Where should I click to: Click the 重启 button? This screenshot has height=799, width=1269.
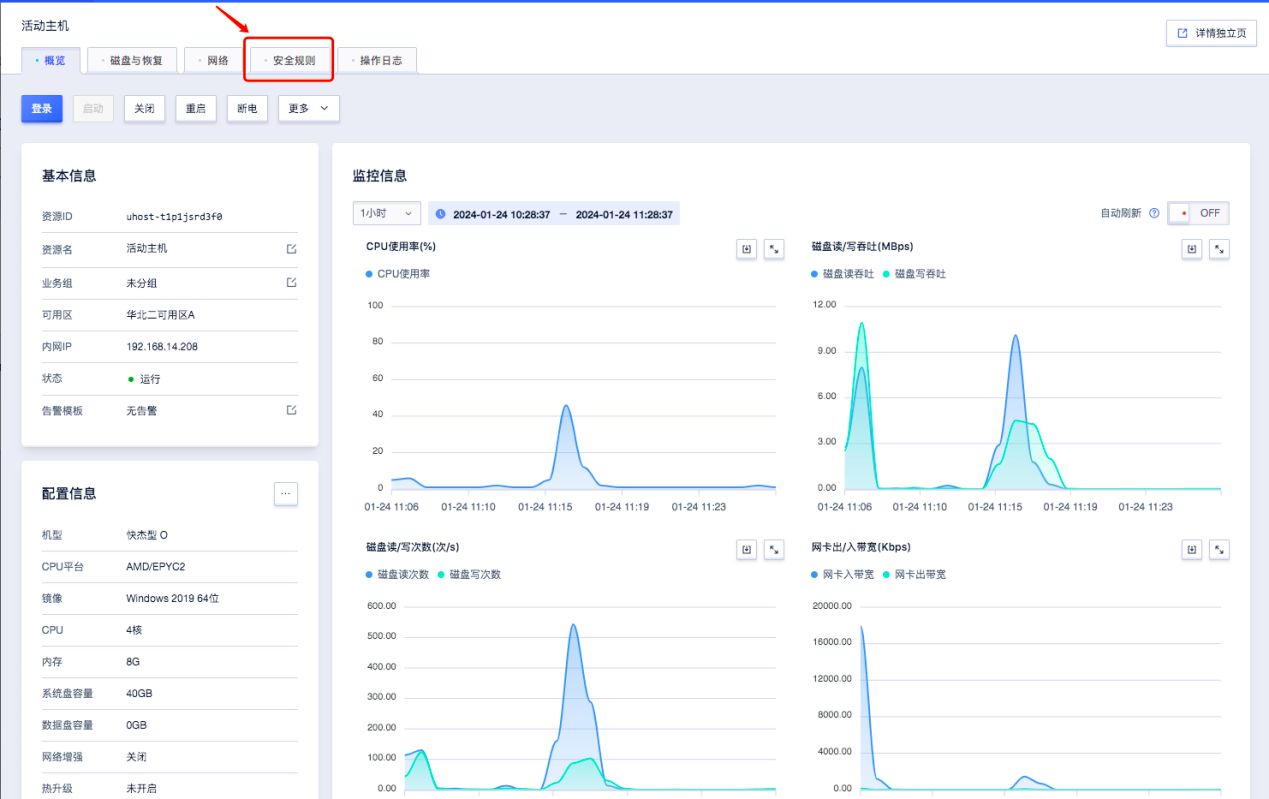(x=196, y=108)
